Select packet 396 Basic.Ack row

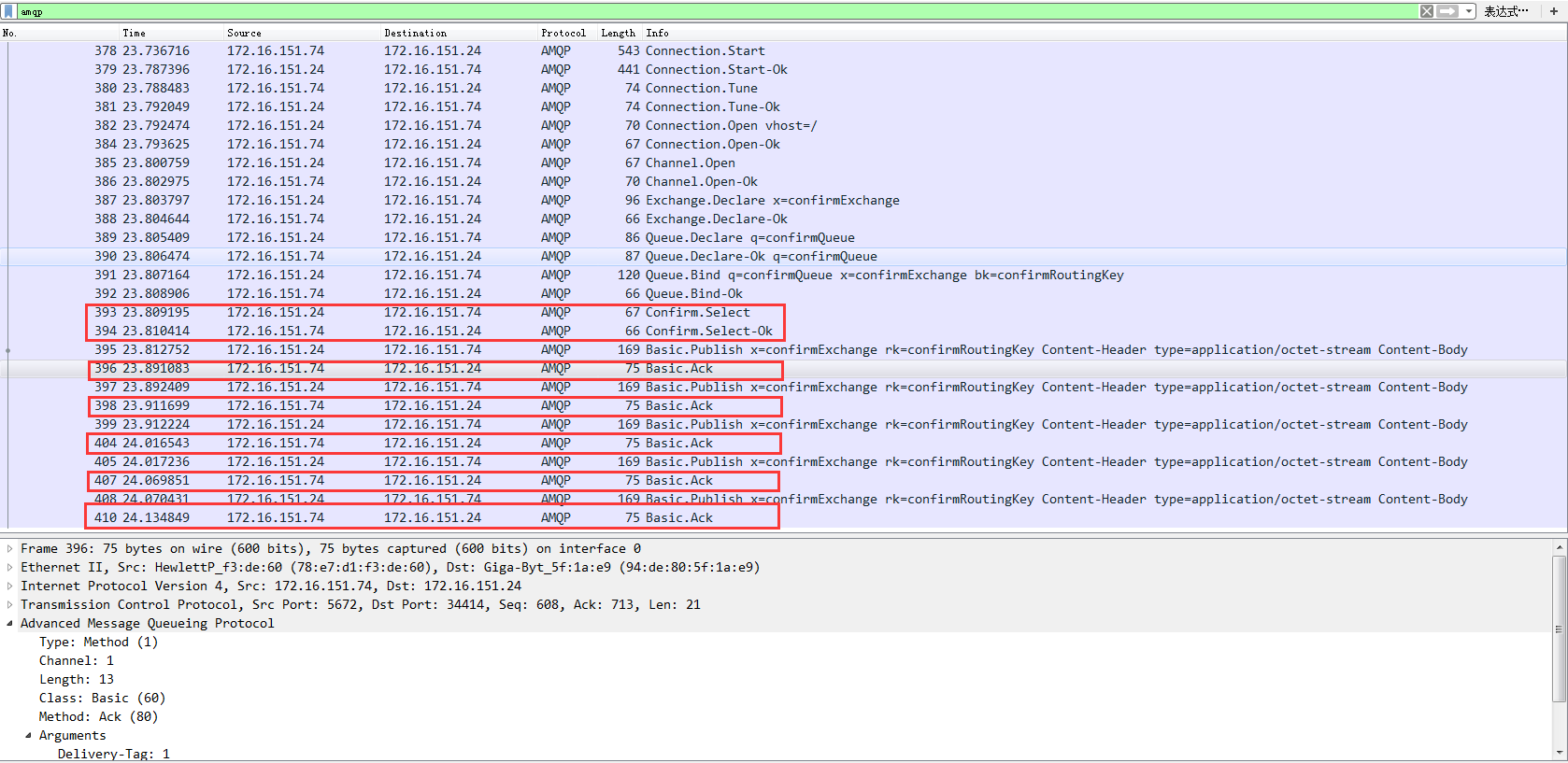point(783,368)
